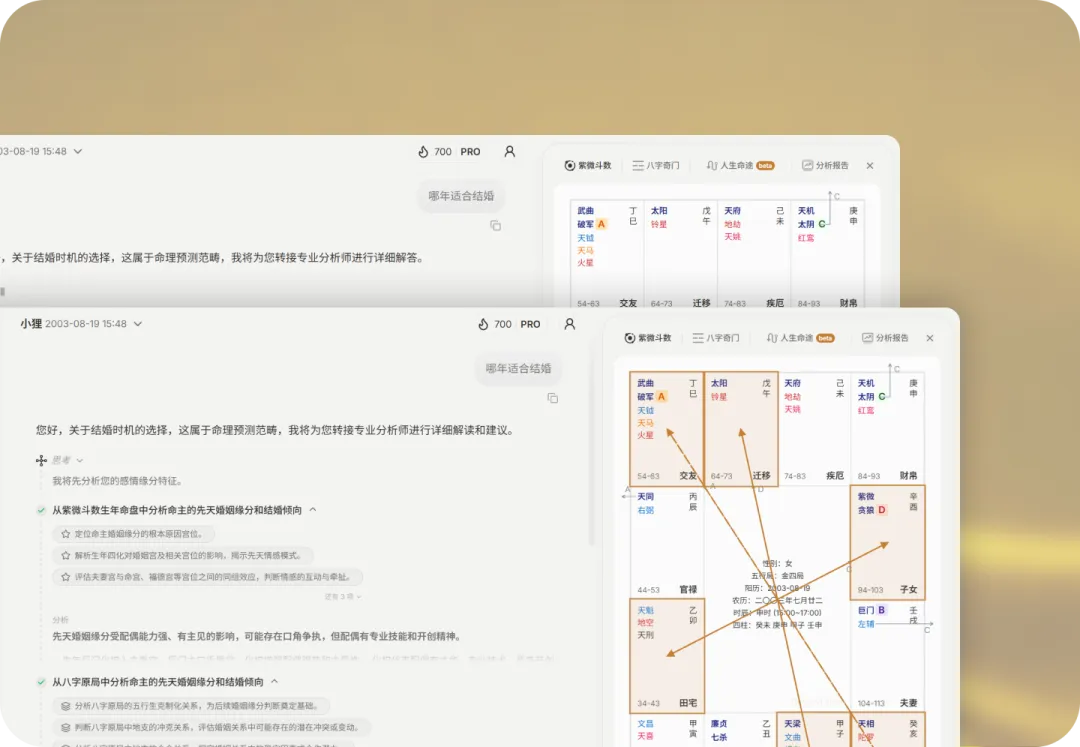Open user profile icon in front window
1080x747 pixels.
coord(570,324)
